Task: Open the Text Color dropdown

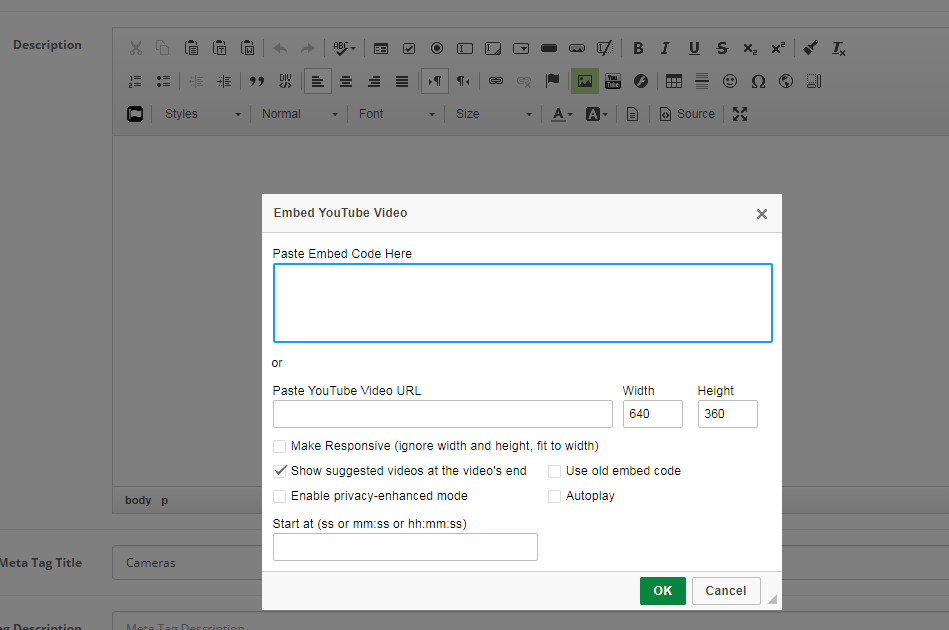Action: point(562,114)
